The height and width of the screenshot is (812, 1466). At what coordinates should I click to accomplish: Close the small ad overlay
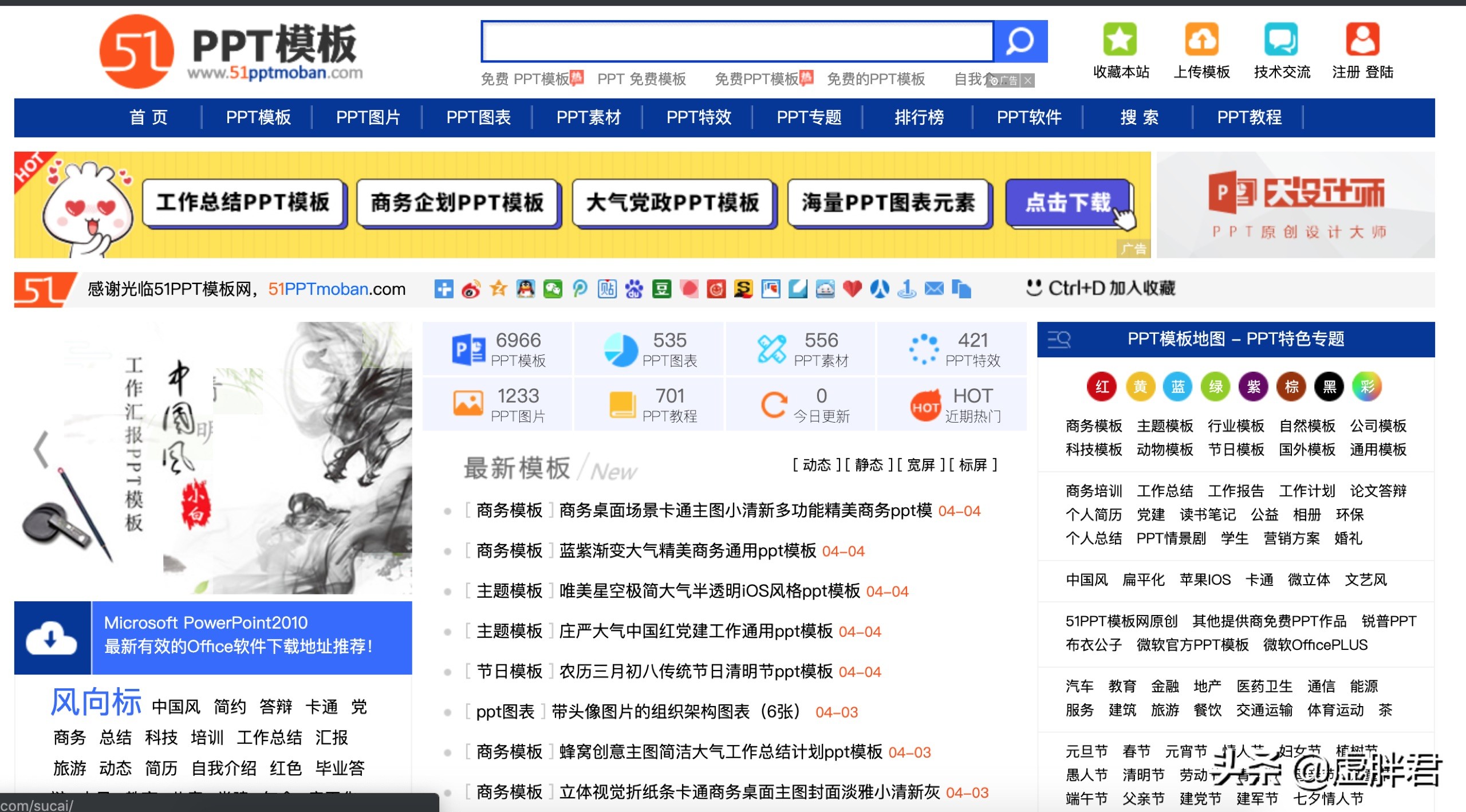[1028, 81]
